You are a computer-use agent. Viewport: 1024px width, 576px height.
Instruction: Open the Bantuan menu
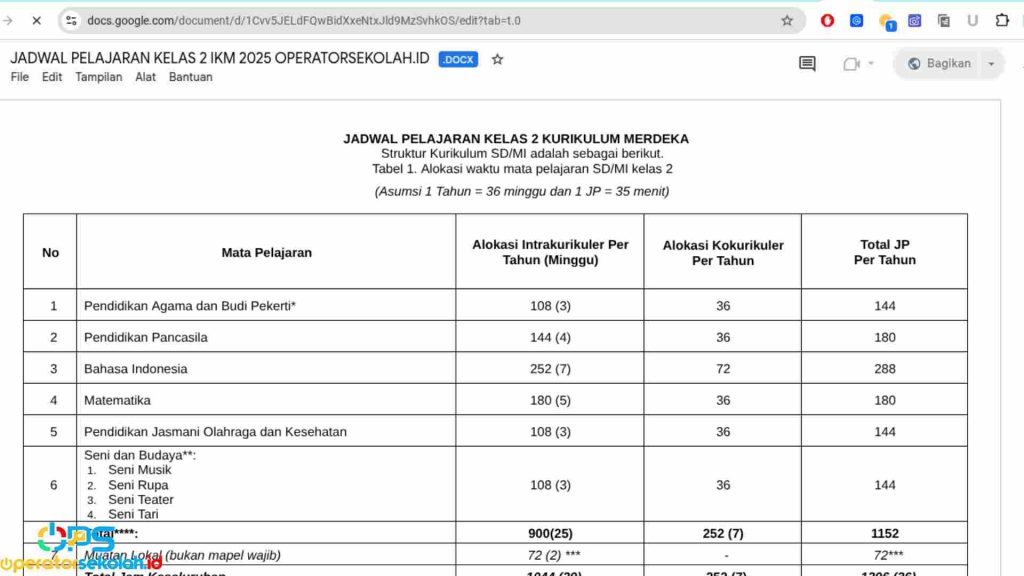[191, 77]
